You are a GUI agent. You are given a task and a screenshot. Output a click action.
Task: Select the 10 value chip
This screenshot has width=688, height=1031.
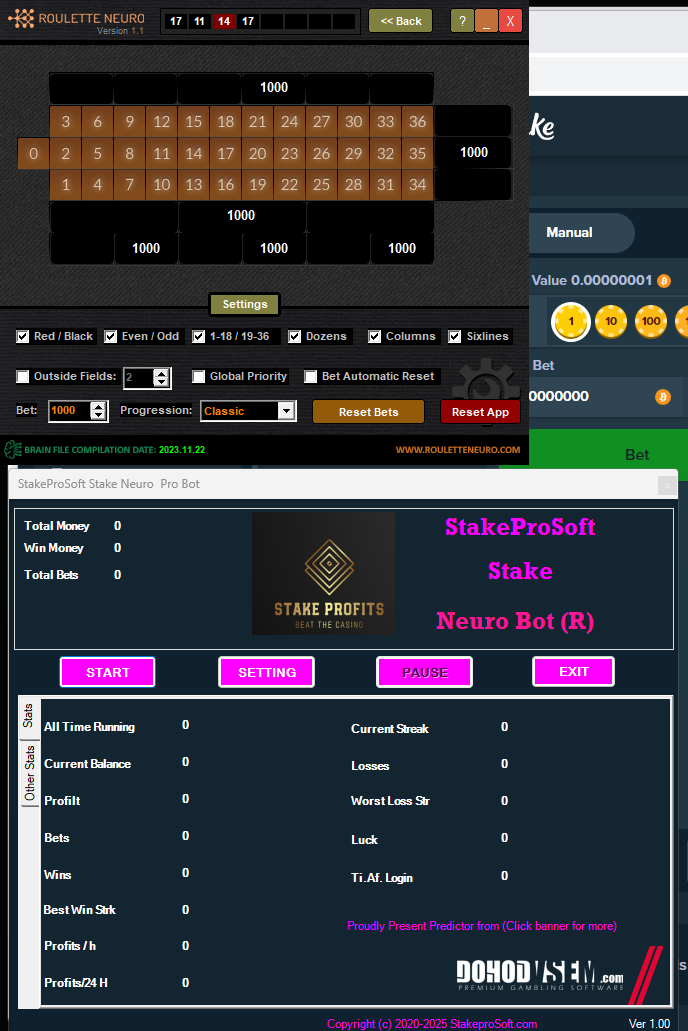611,322
